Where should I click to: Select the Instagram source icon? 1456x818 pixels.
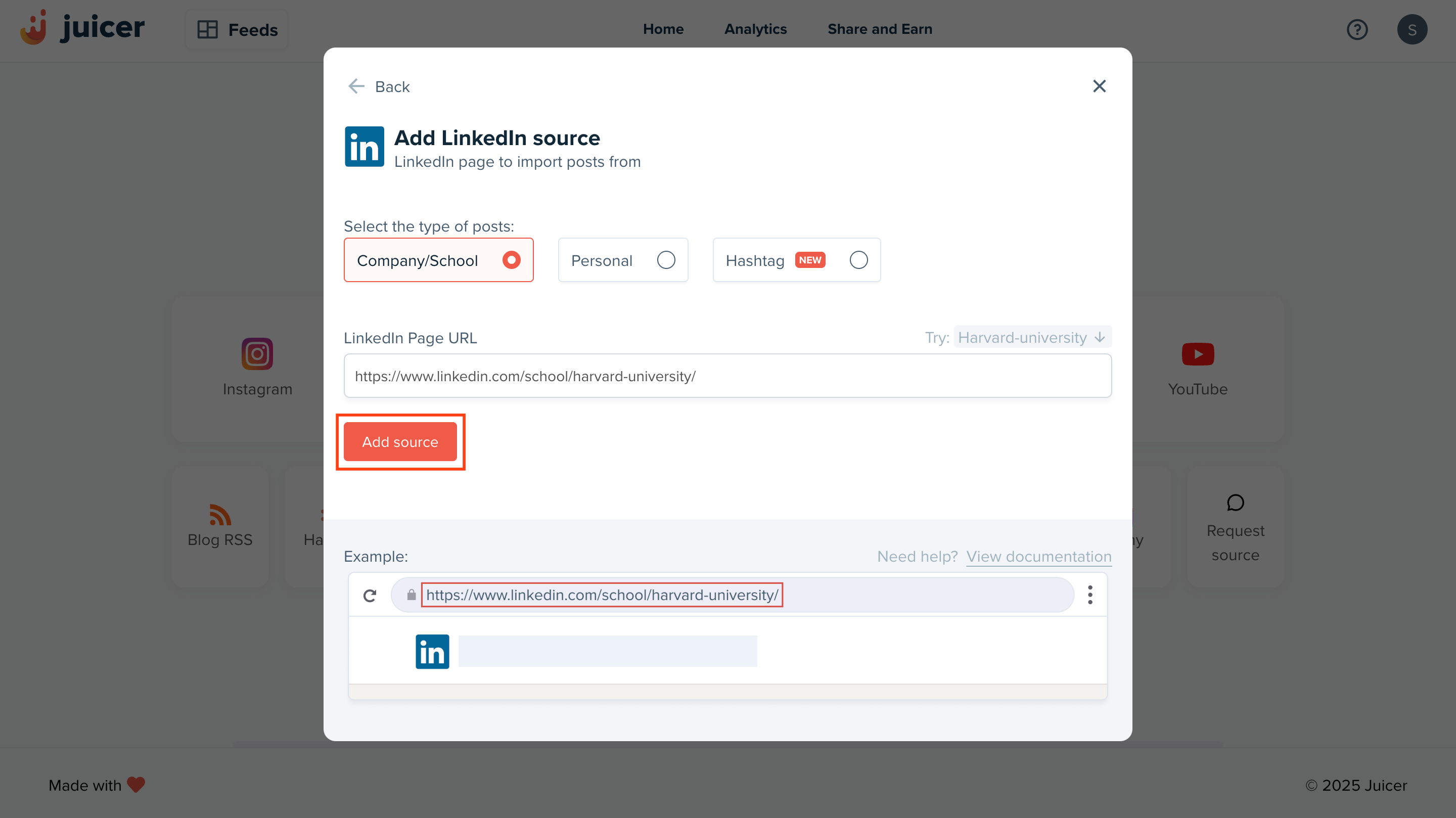coord(257,353)
